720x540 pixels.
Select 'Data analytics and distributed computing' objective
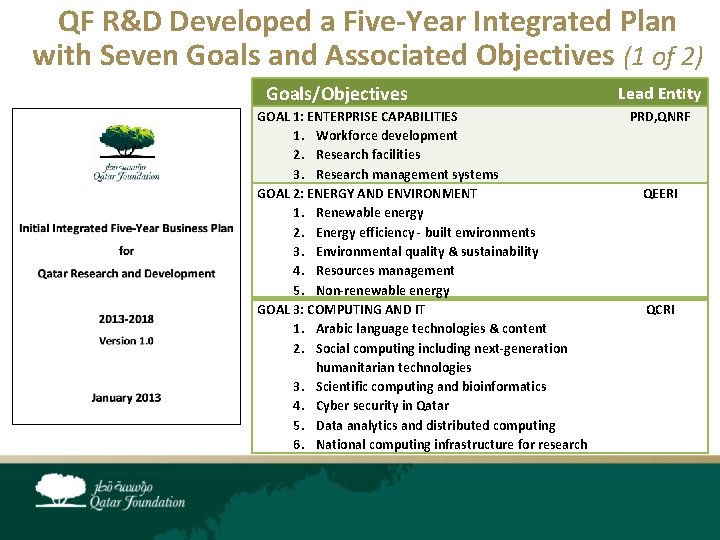[x=436, y=426]
